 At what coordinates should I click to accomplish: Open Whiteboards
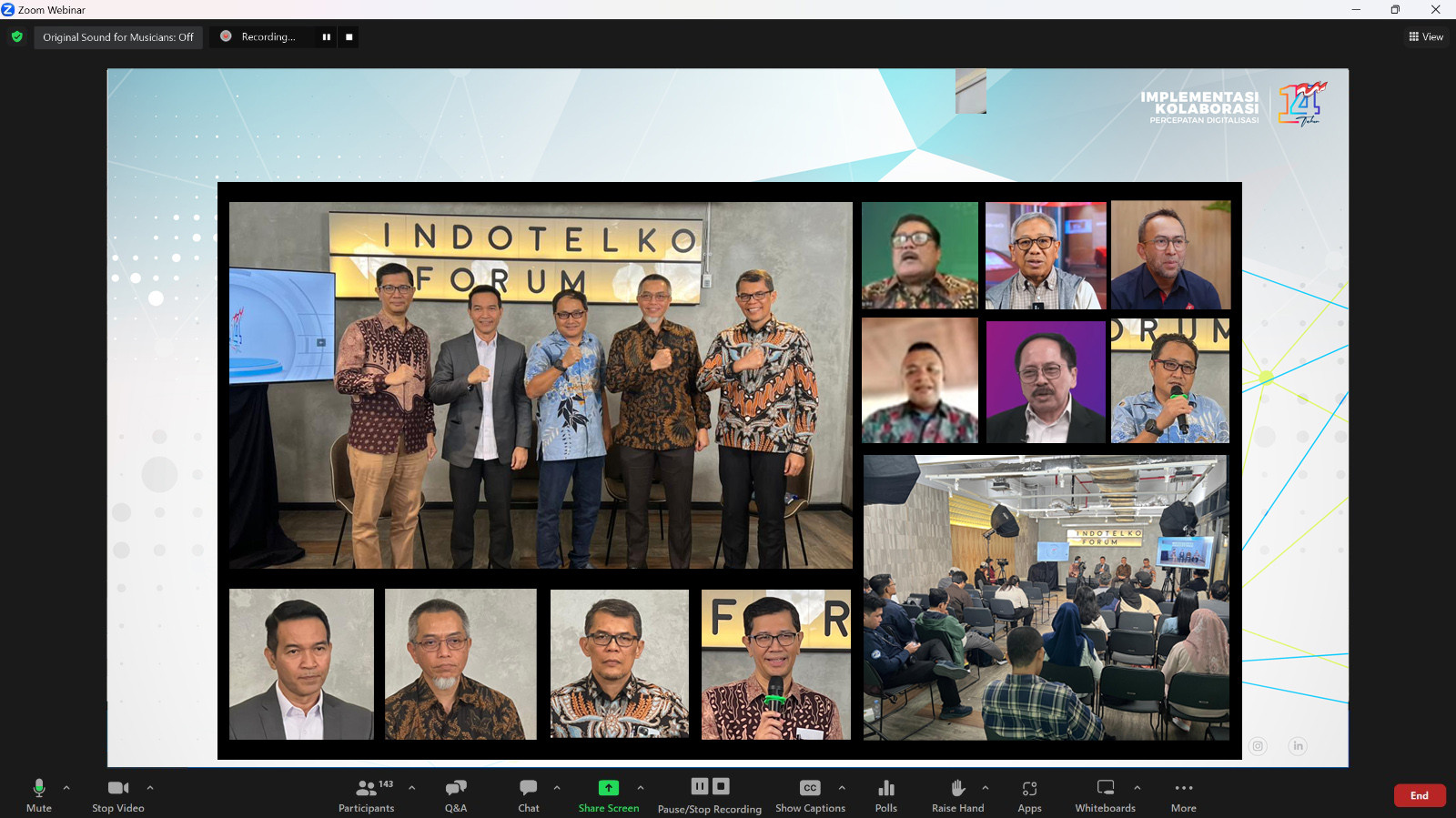pyautogui.click(x=1106, y=794)
